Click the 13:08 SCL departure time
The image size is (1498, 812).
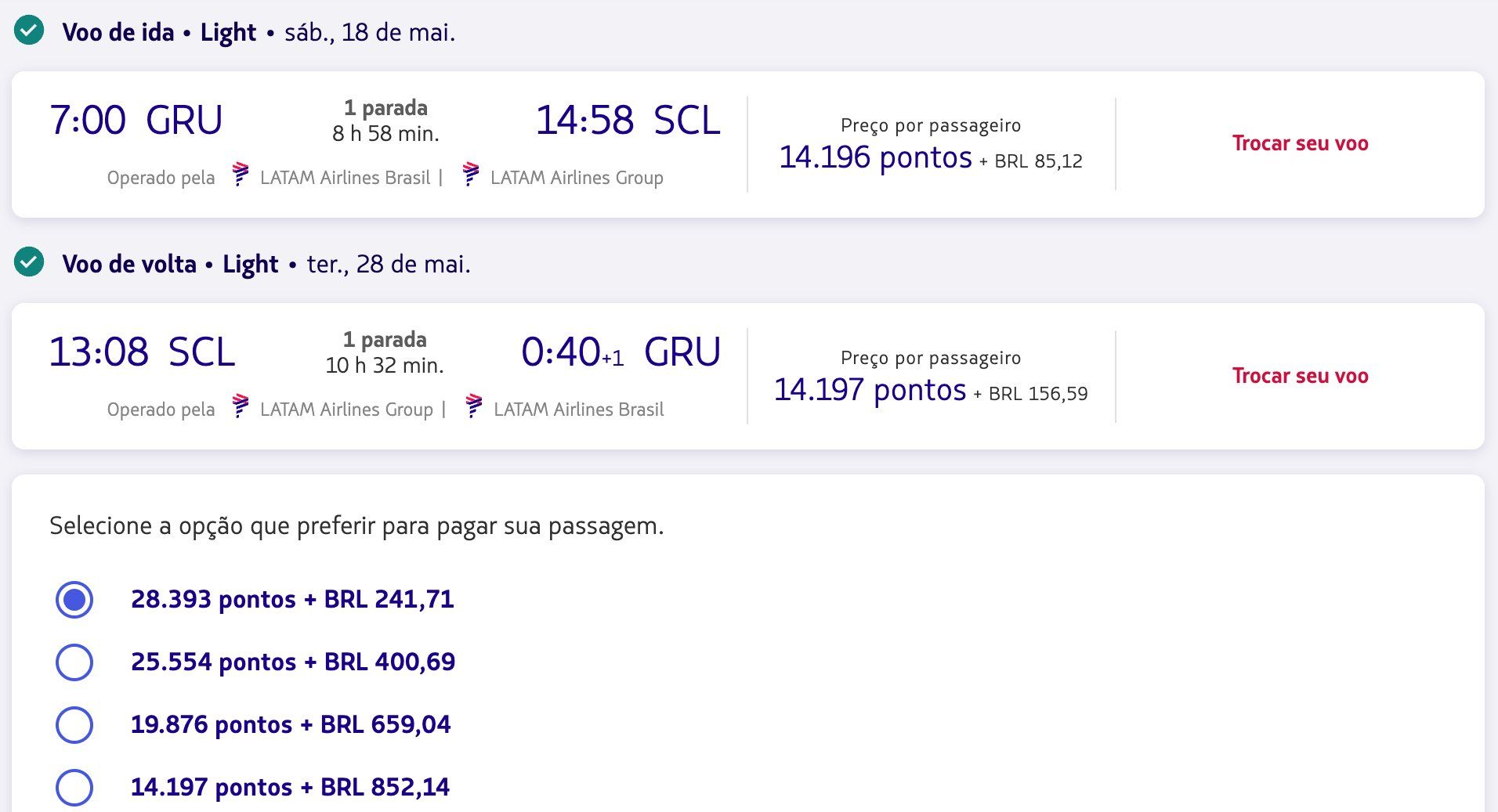tap(142, 352)
